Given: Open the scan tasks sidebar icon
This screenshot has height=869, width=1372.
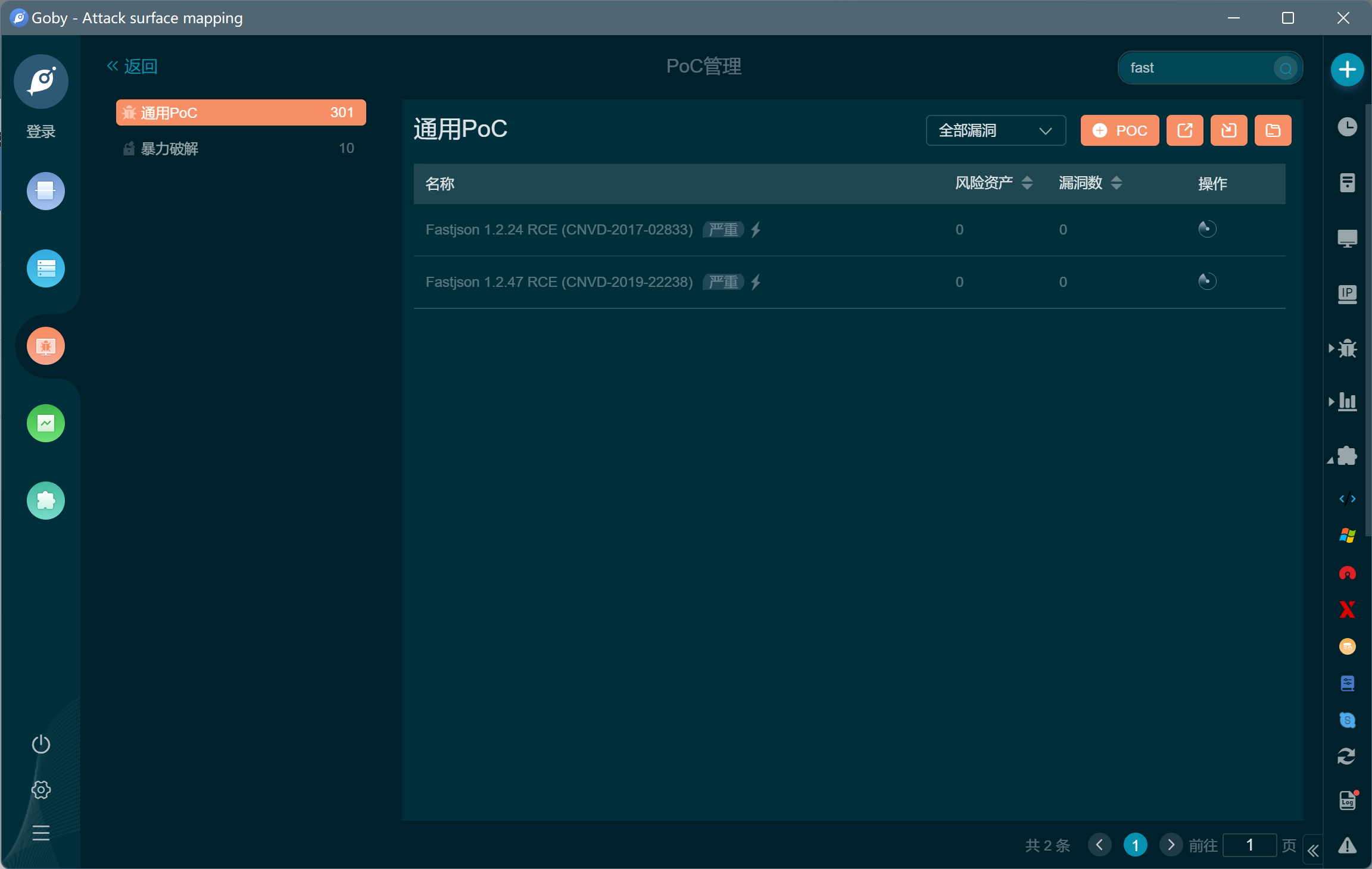Looking at the screenshot, I should [x=46, y=191].
